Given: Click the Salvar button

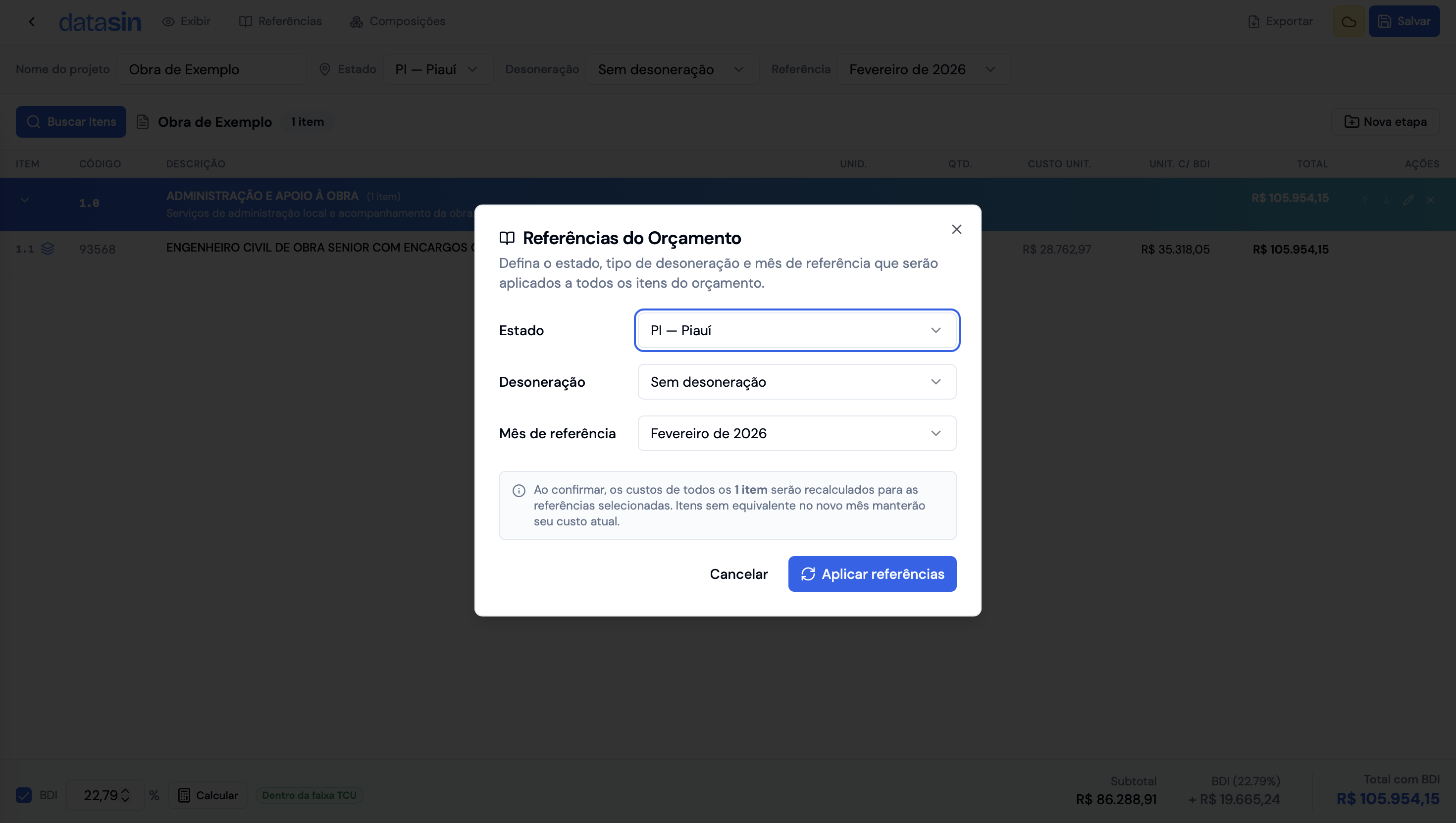Looking at the screenshot, I should (x=1404, y=21).
